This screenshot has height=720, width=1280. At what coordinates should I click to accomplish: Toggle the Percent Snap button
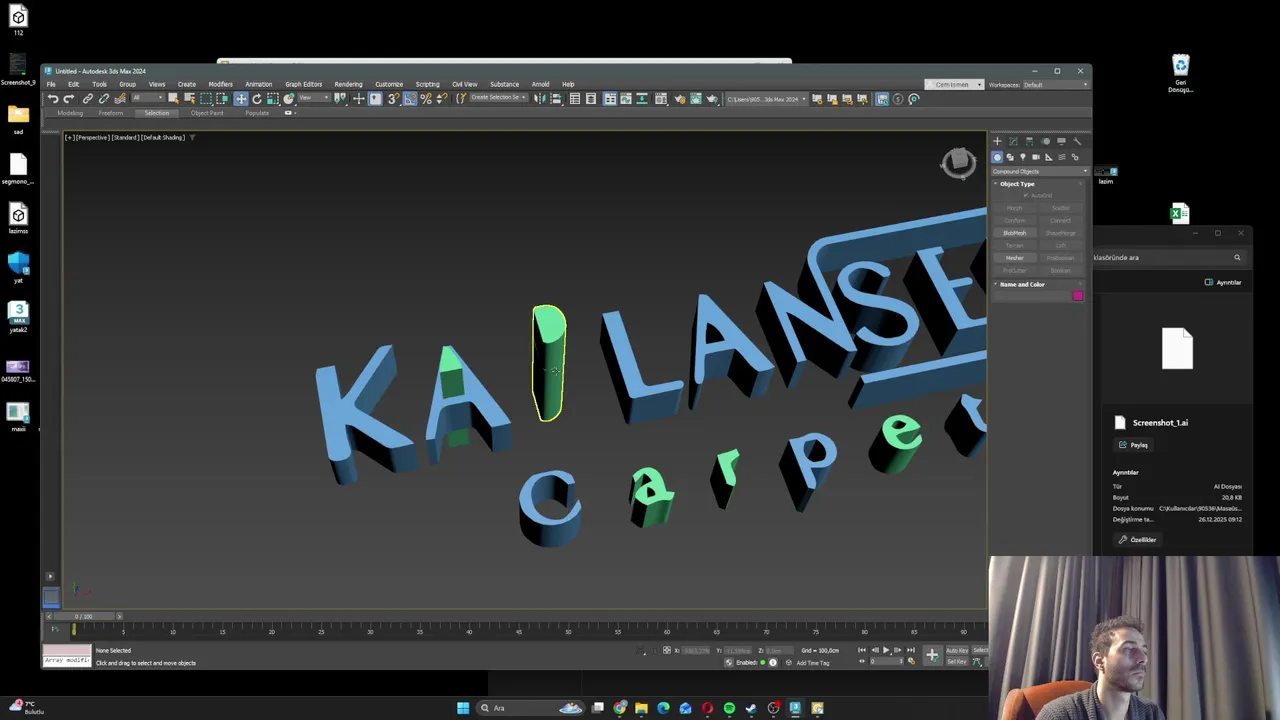click(x=426, y=98)
